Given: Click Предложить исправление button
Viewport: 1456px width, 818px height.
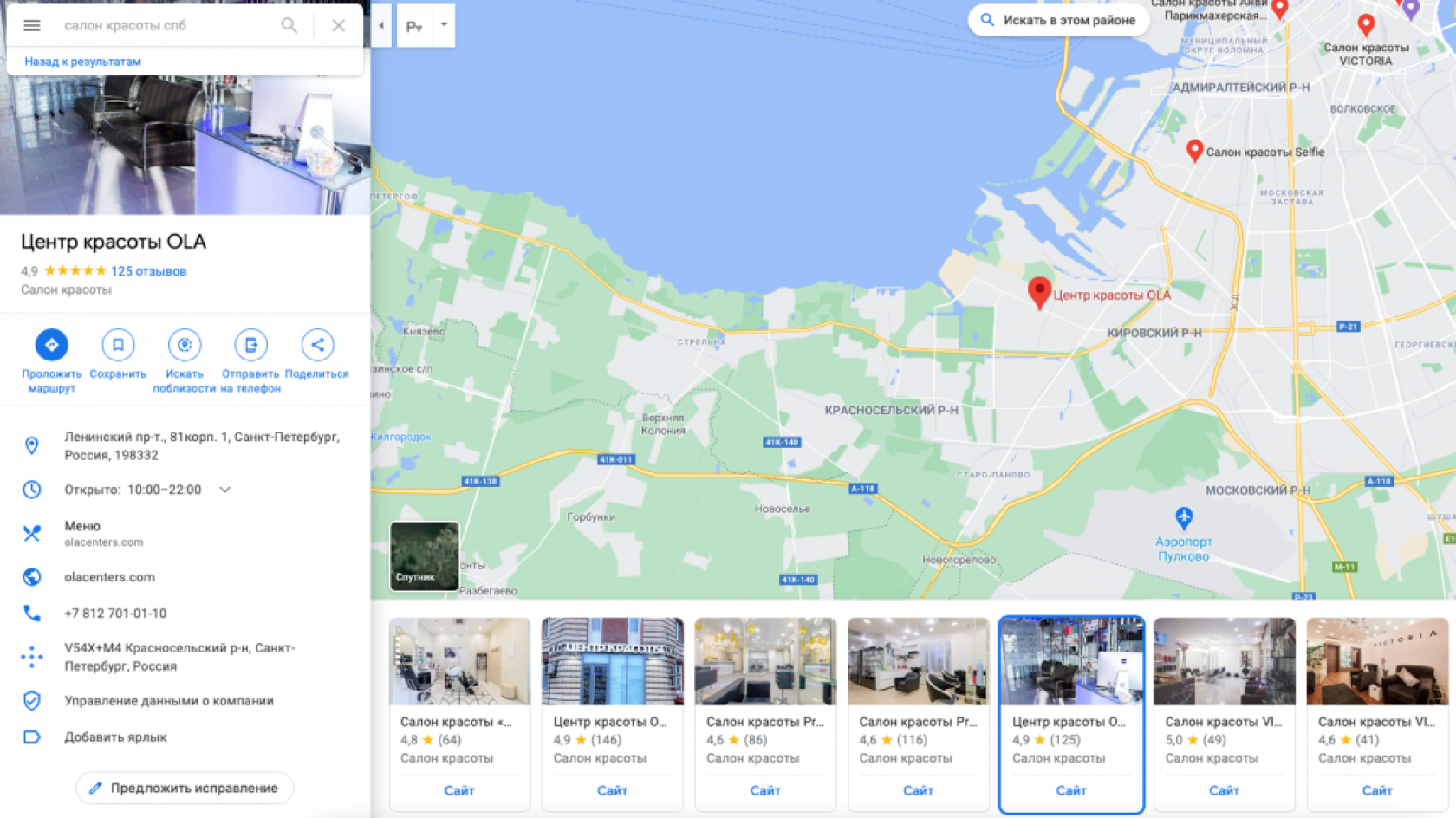Looking at the screenshot, I should point(185,788).
